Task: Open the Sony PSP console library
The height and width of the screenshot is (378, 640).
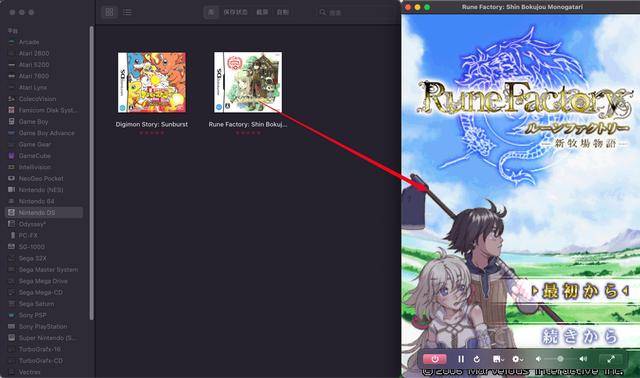Action: [x=44, y=315]
